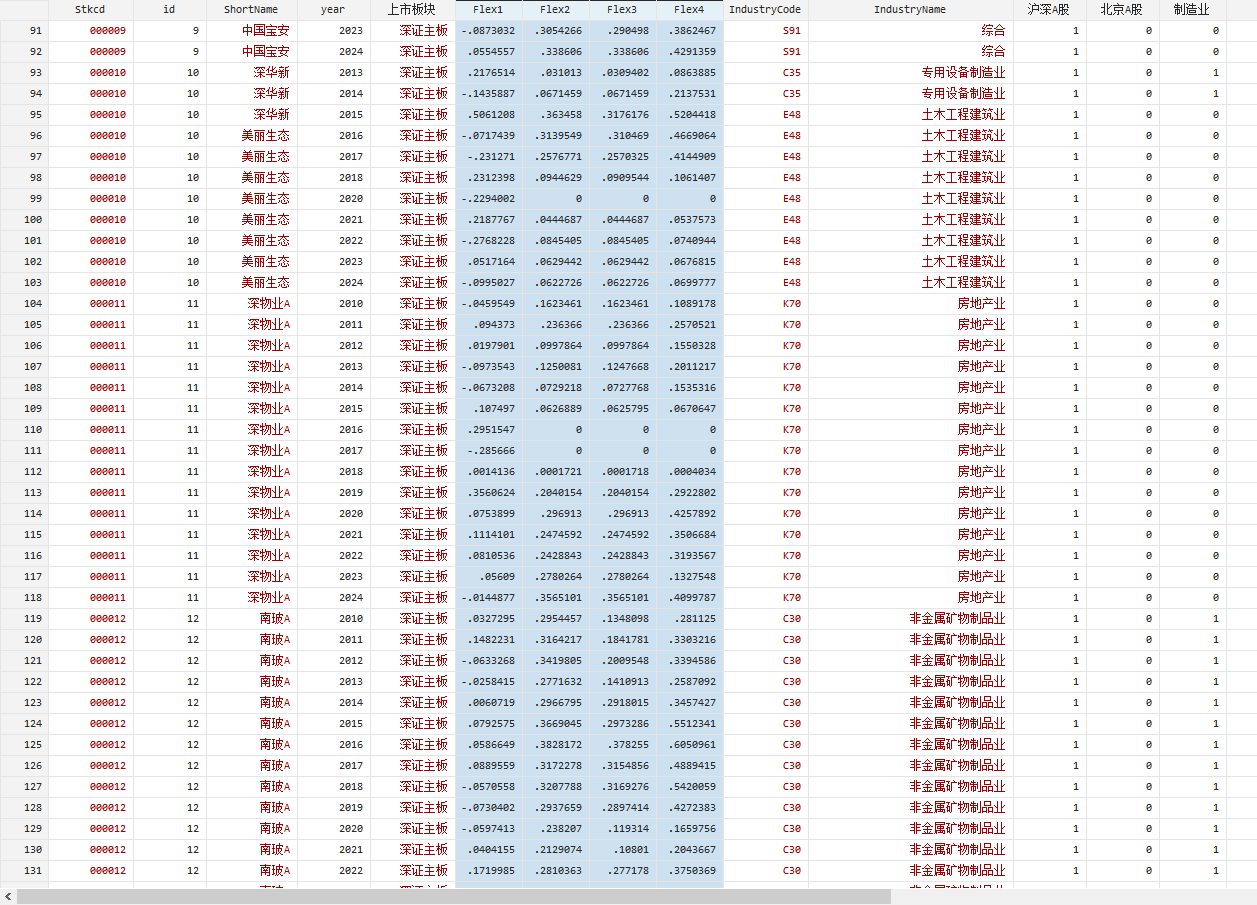Screen dimensions: 1257x905
Task: Click Flex2 cell value .3828172
Action: point(555,744)
